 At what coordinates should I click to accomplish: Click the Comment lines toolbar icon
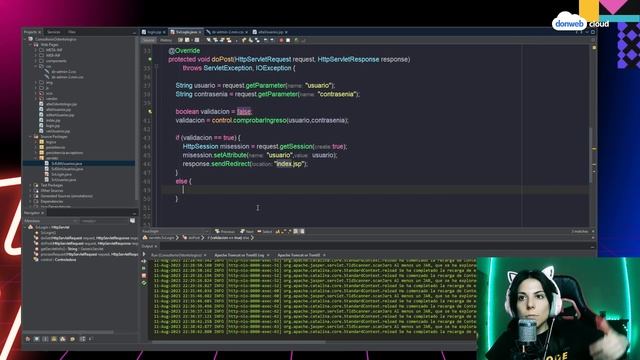click(296, 40)
